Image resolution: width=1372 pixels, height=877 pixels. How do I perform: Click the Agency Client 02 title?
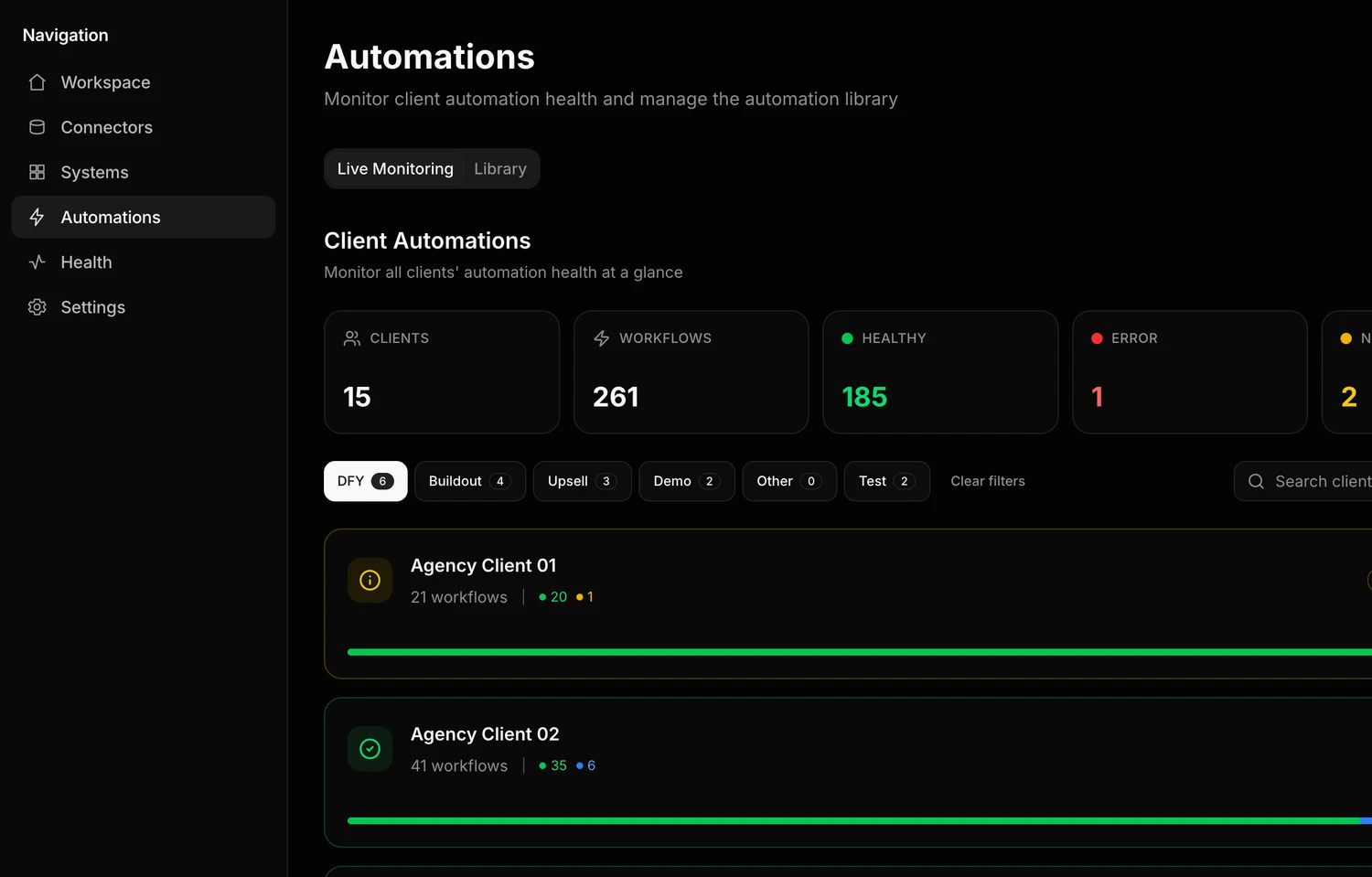485,734
